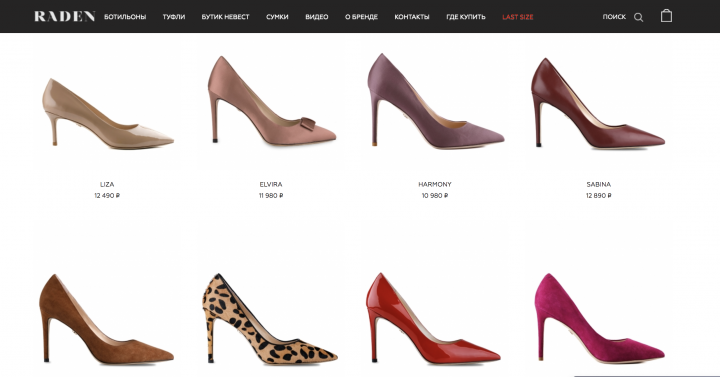
Task: View the fuchsia suede pump image
Action: pyautogui.click(x=600, y=318)
